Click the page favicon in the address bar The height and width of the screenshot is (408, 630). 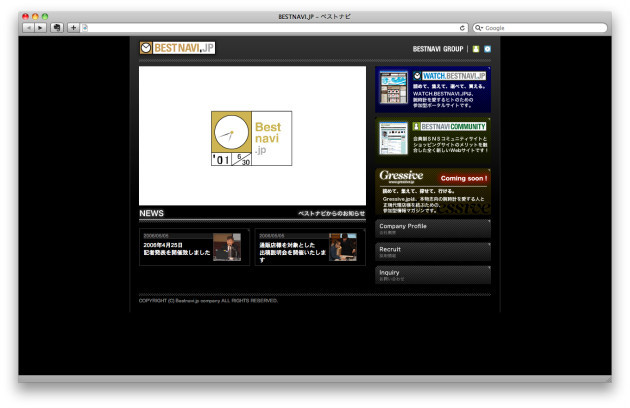click(85, 28)
